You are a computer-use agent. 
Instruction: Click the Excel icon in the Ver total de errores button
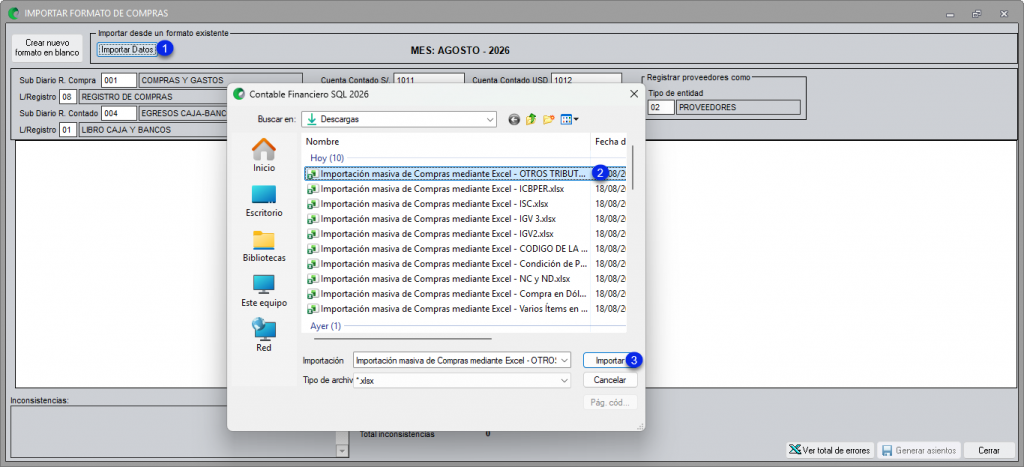click(795, 451)
